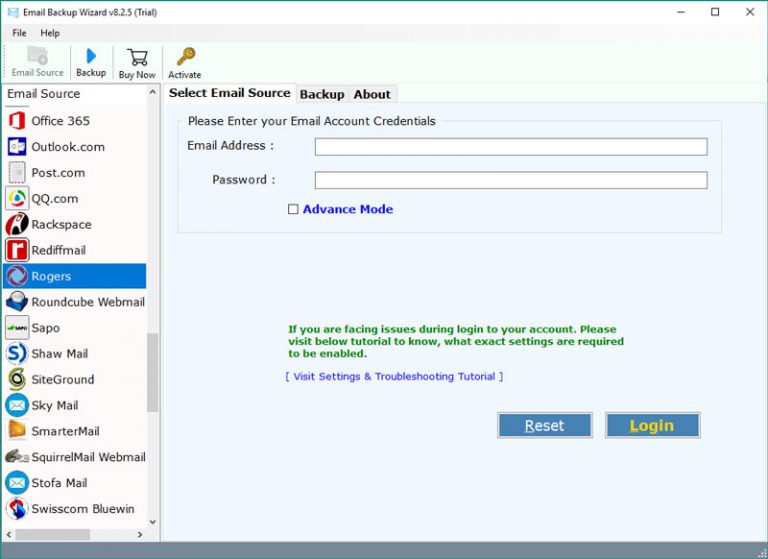
Task: Select the Office 365 icon in list
Action: coord(16,121)
